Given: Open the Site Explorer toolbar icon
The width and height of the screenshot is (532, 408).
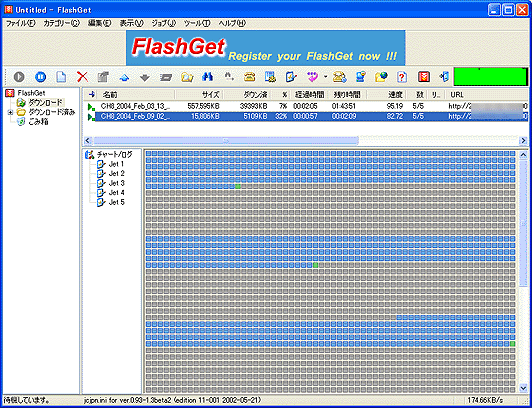Looking at the screenshot, I should click(270, 77).
